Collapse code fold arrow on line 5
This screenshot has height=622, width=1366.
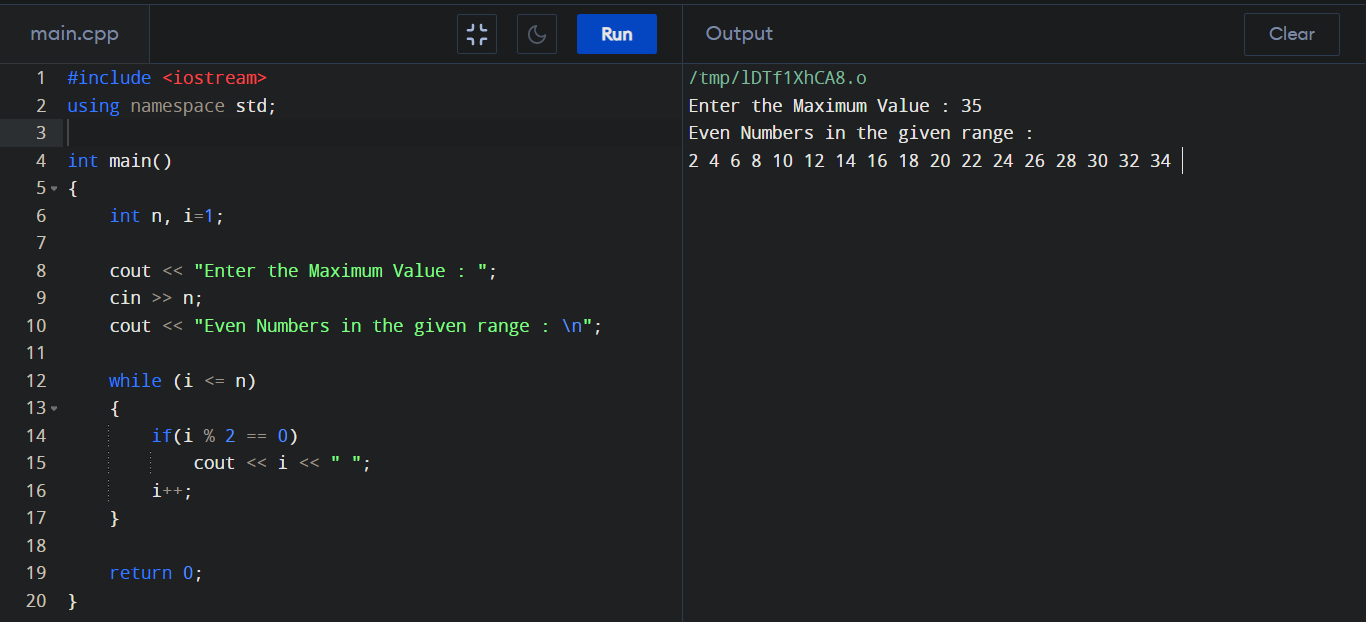[54, 188]
